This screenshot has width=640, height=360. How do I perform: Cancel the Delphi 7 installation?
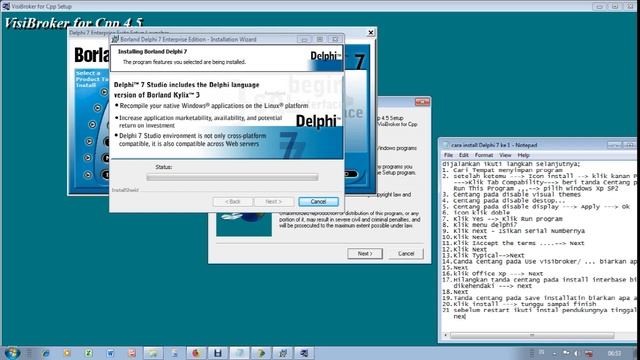coord(318,202)
